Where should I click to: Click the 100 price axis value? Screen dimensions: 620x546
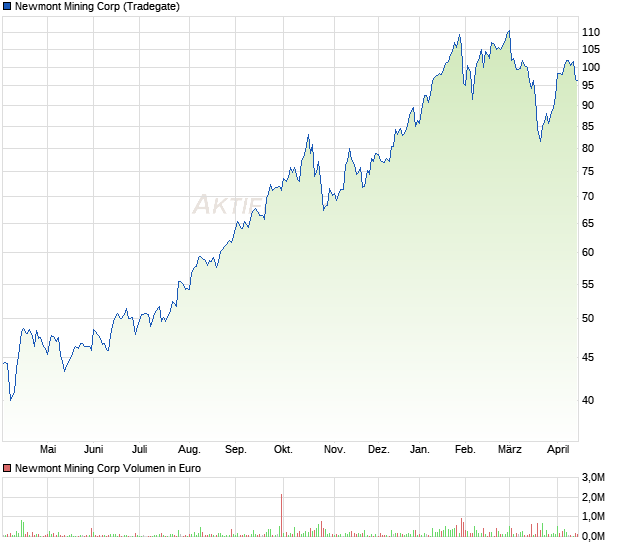591,67
